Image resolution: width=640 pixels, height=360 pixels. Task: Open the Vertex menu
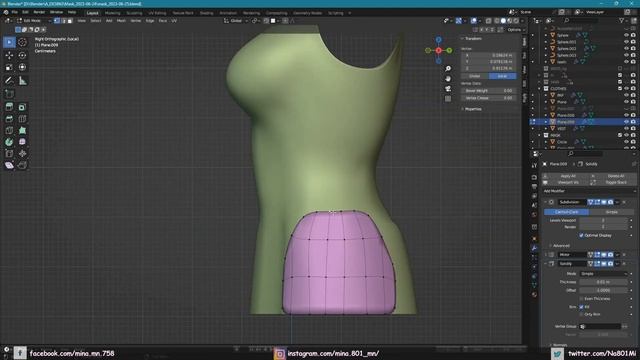136,20
